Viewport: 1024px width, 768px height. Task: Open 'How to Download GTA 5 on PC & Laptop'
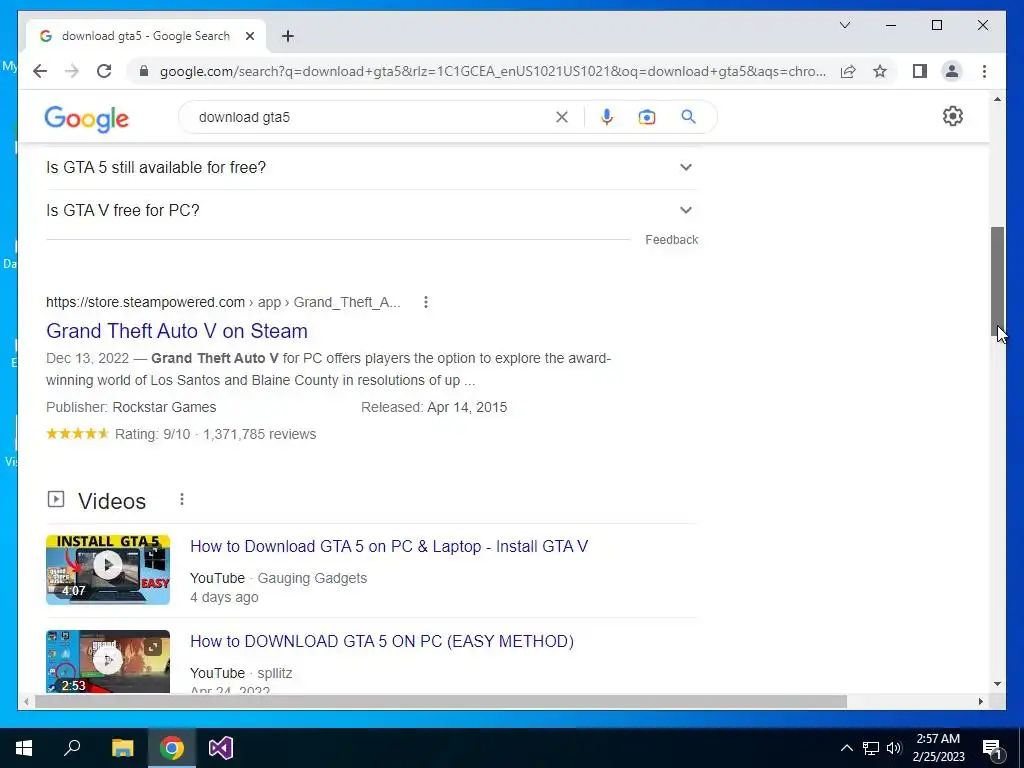click(389, 547)
